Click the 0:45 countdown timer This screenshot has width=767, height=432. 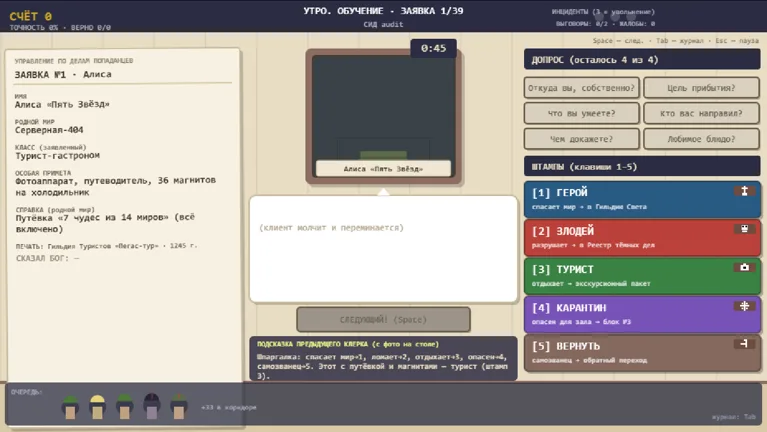[433, 48]
